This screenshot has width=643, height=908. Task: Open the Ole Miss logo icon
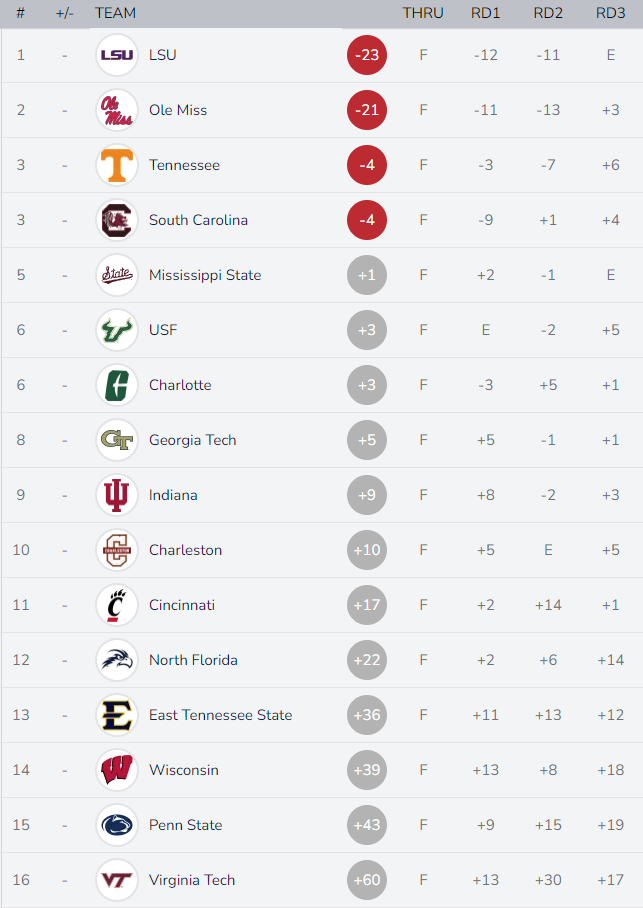pos(116,110)
